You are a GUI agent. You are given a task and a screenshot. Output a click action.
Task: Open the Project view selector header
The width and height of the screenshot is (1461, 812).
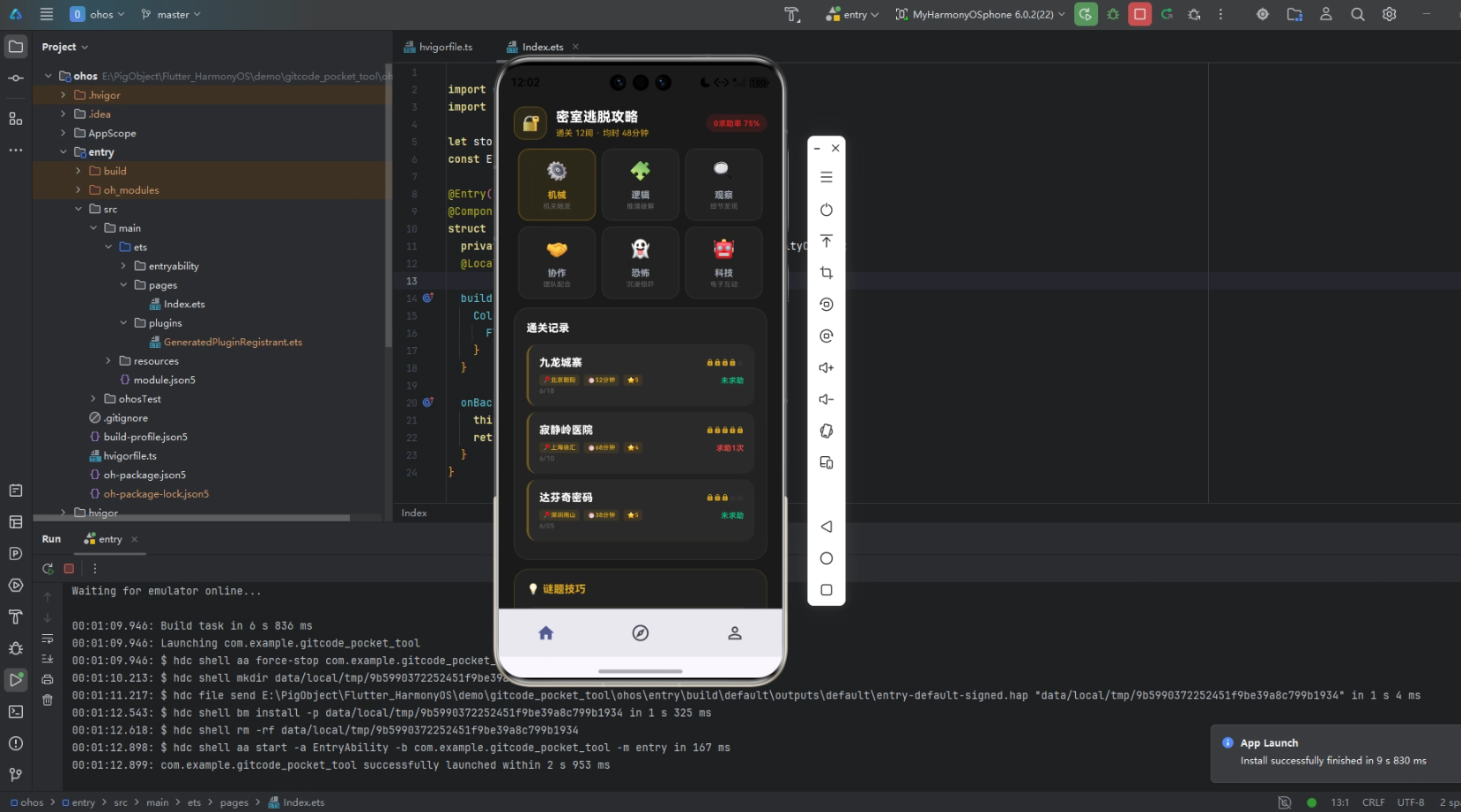click(x=64, y=47)
